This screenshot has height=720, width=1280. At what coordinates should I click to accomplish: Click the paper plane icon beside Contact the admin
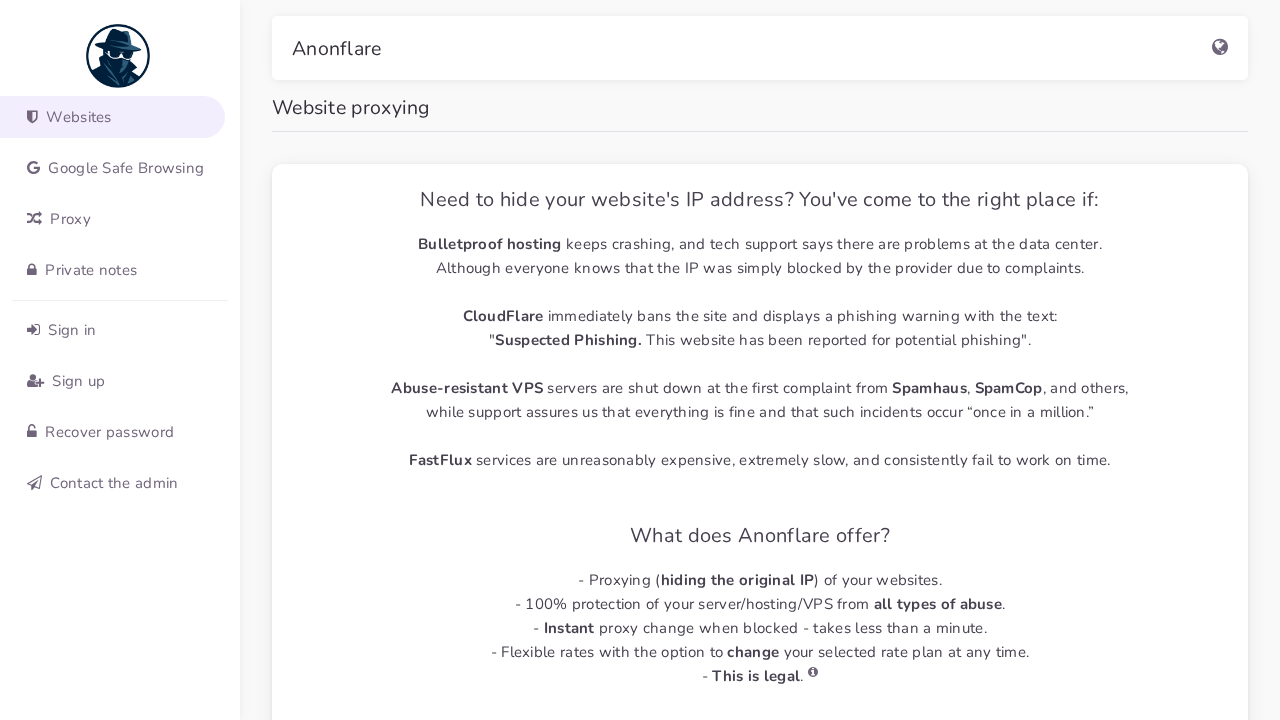pyautogui.click(x=34, y=483)
